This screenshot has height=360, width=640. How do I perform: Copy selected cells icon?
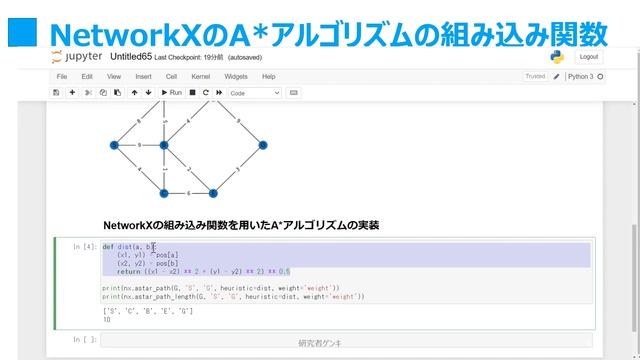coord(103,93)
